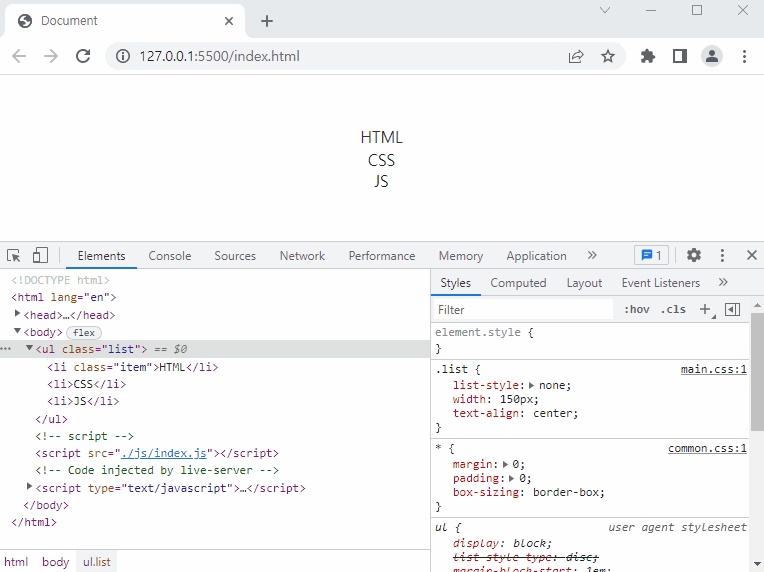
Task: Show more DevTools panel tabs
Action: pos(592,255)
